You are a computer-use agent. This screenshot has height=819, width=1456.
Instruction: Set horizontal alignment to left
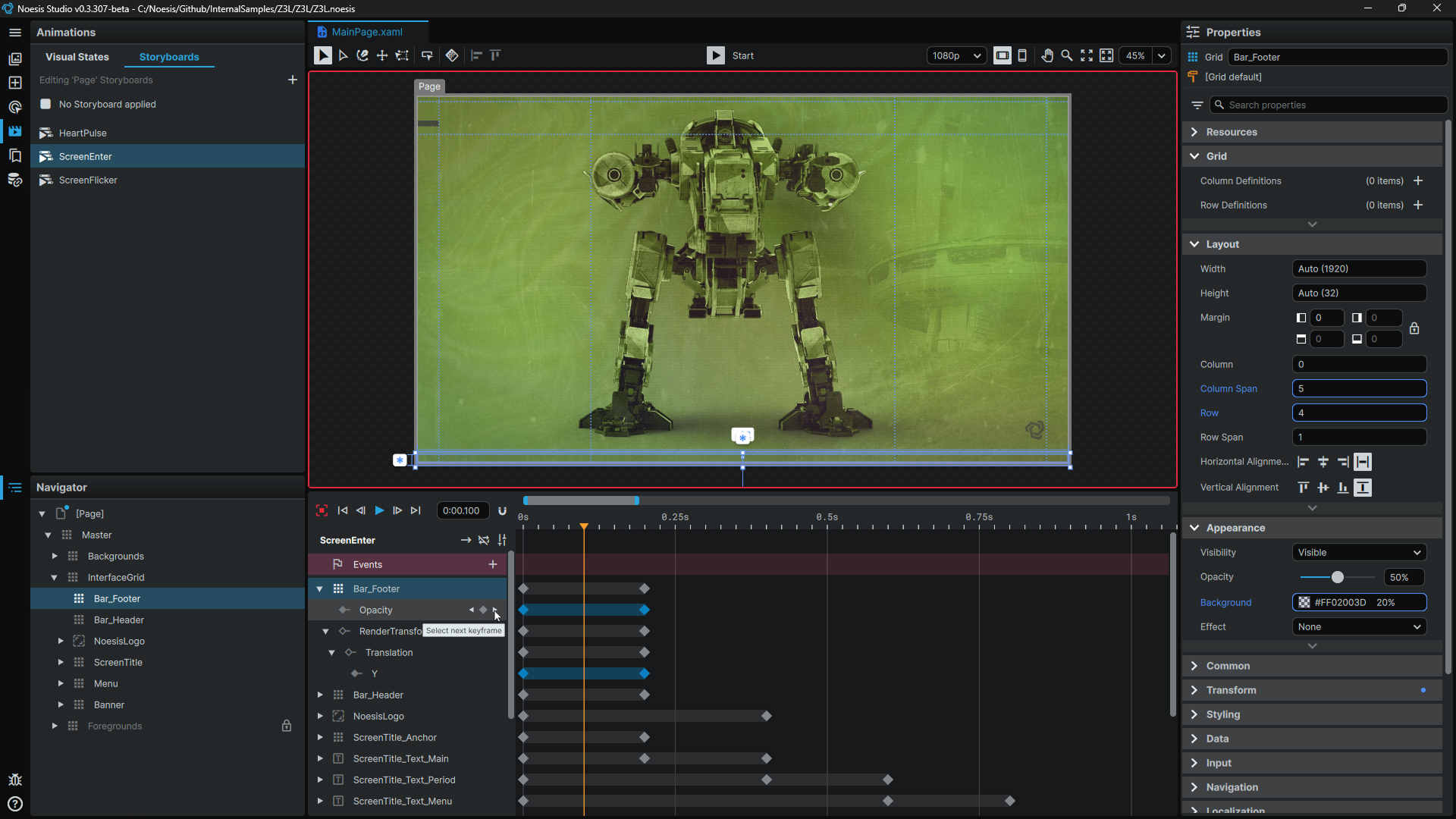click(x=1304, y=462)
